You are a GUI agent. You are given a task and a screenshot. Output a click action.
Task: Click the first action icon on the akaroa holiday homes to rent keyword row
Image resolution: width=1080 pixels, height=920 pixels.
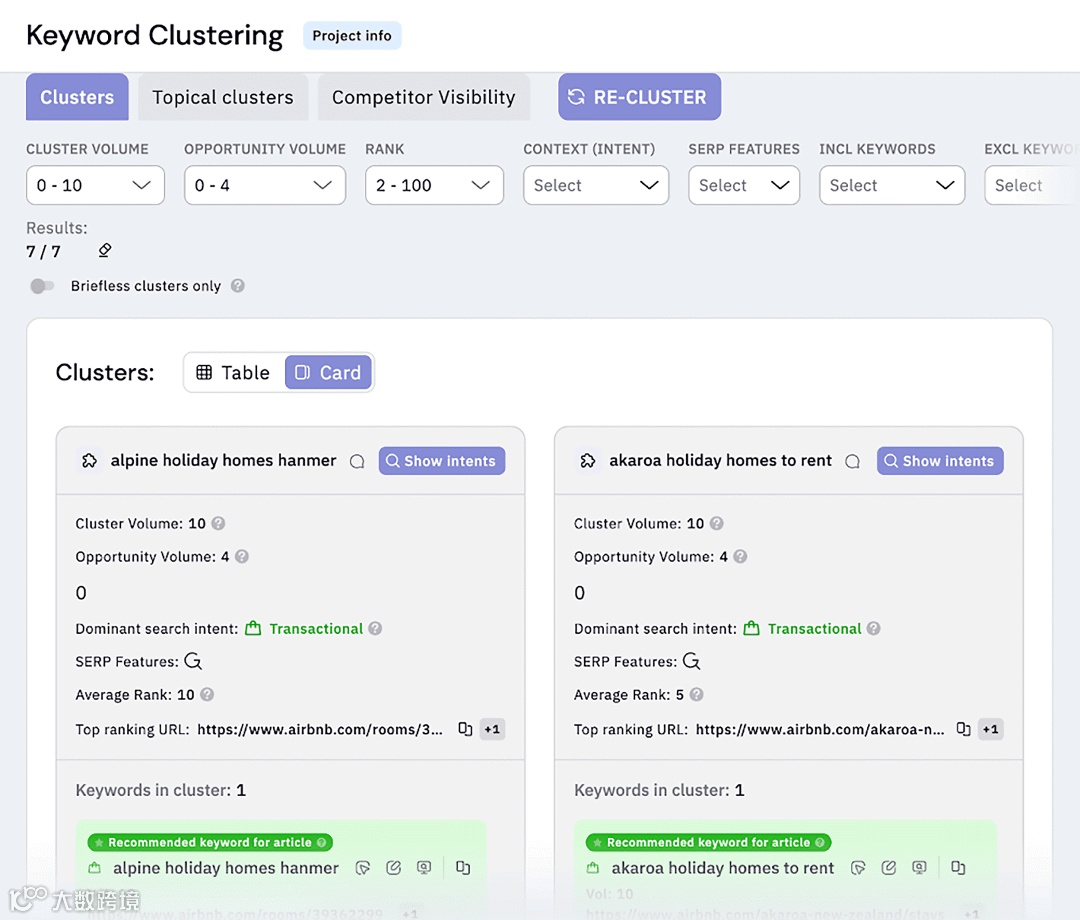[858, 868]
